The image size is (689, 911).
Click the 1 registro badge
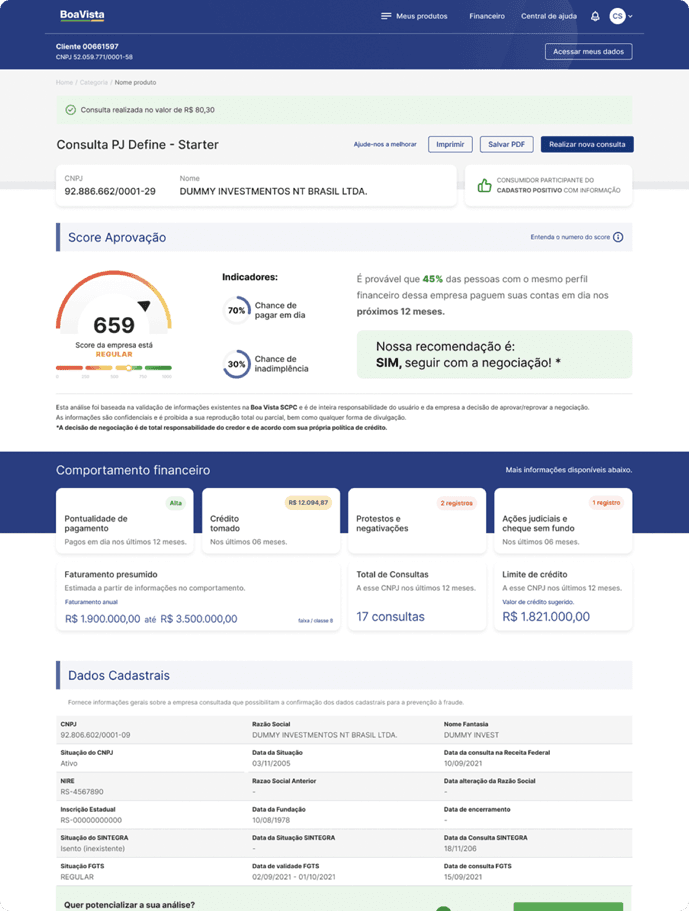[x=606, y=503]
